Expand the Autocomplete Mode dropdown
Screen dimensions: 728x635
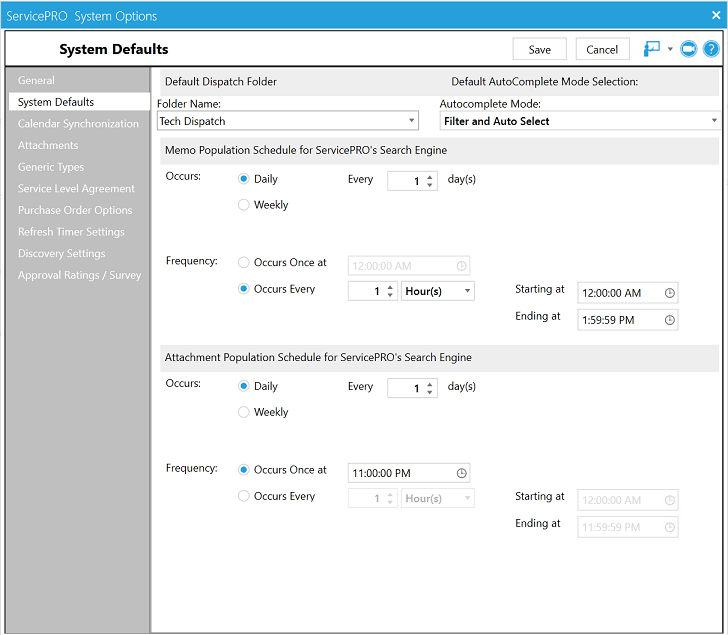[714, 121]
